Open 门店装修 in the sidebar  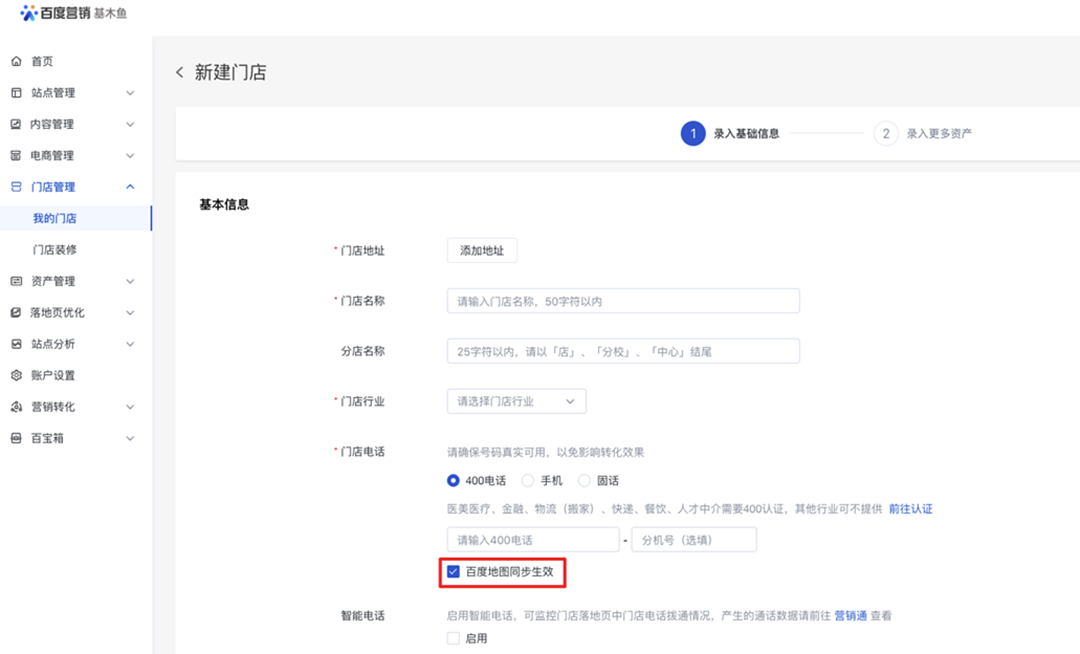[55, 250]
